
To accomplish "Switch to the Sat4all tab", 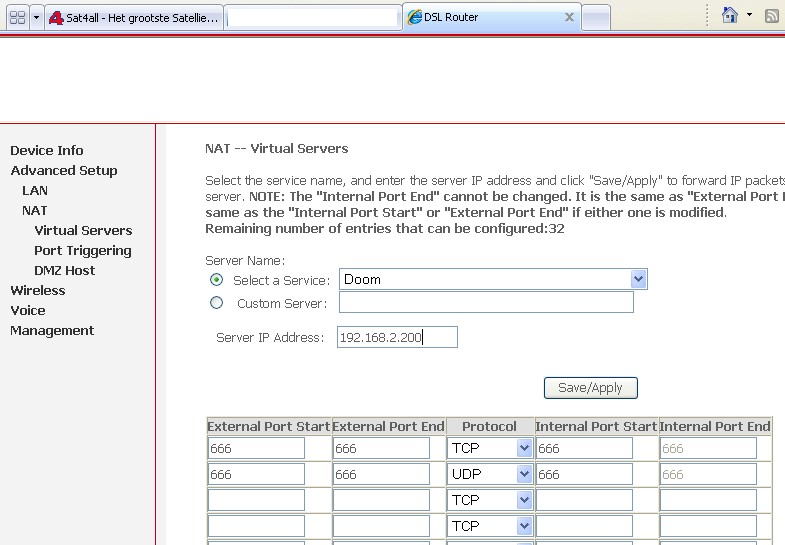I will tap(134, 18).
